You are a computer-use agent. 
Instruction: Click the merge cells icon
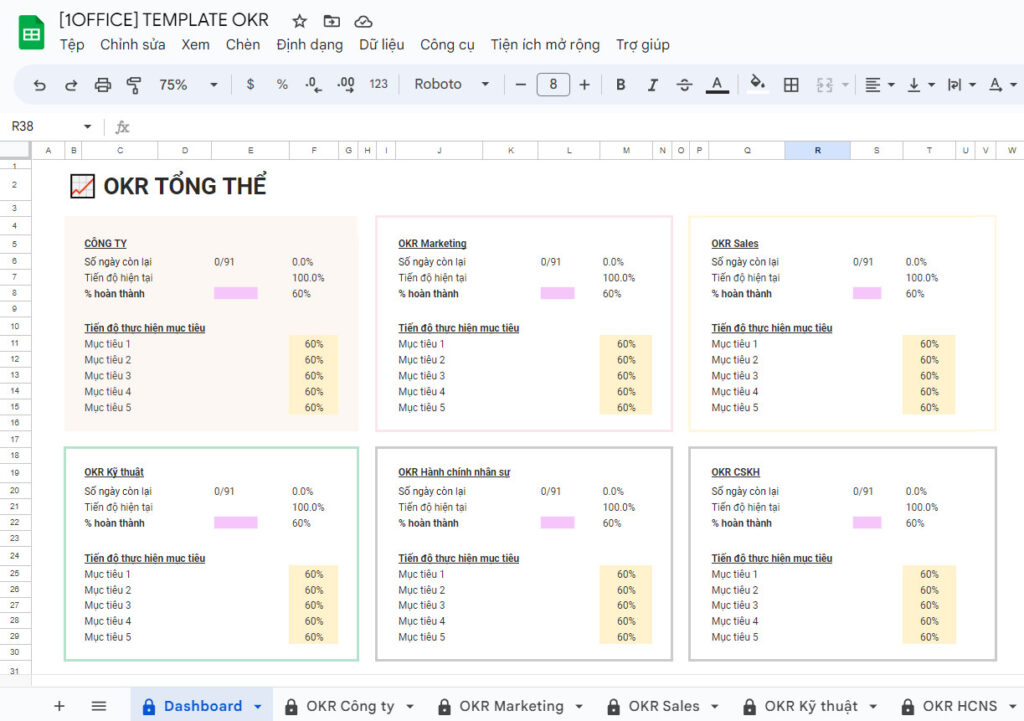[825, 85]
